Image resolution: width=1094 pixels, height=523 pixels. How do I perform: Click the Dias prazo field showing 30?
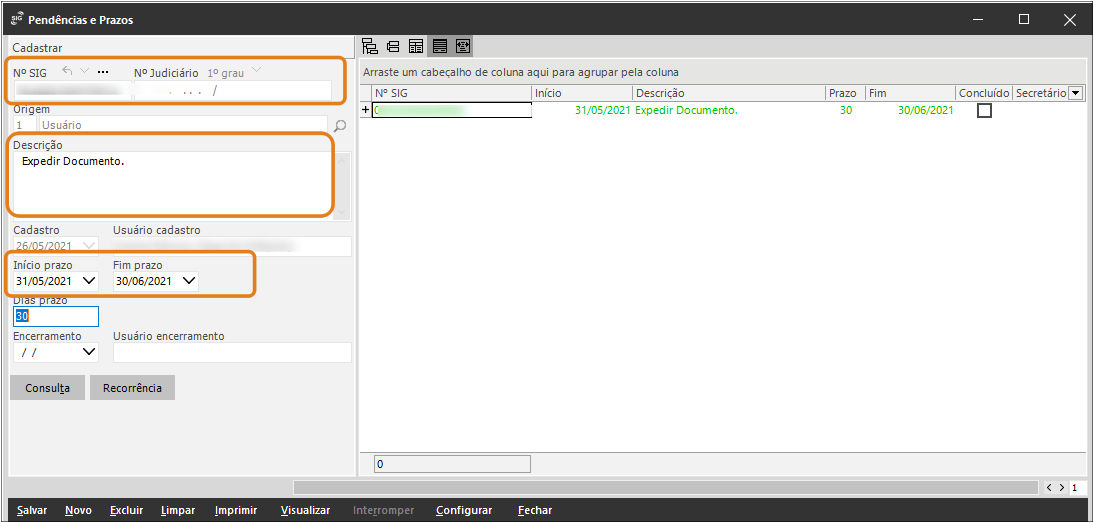[x=56, y=317]
